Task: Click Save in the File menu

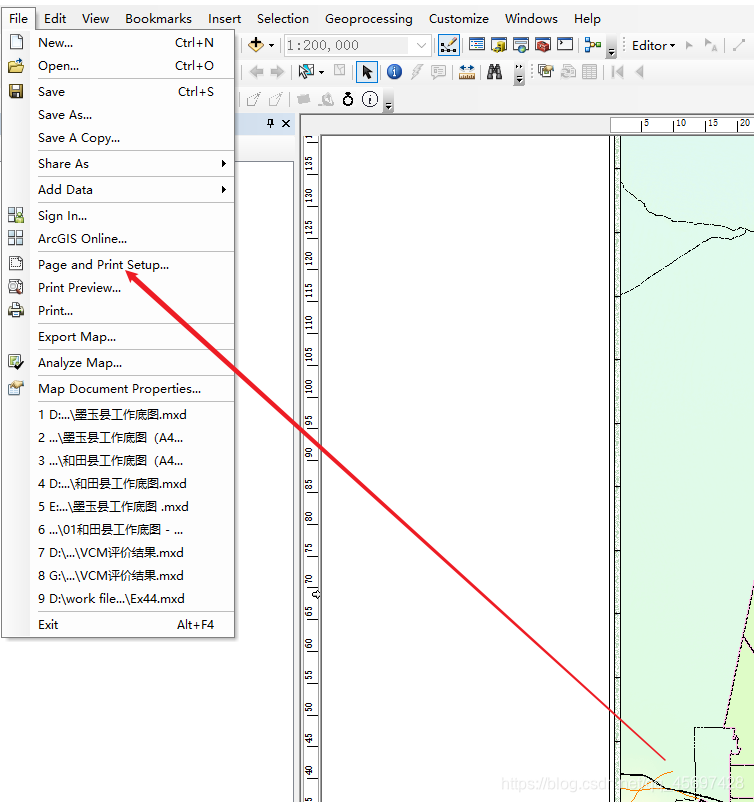Action: pyautogui.click(x=119, y=92)
